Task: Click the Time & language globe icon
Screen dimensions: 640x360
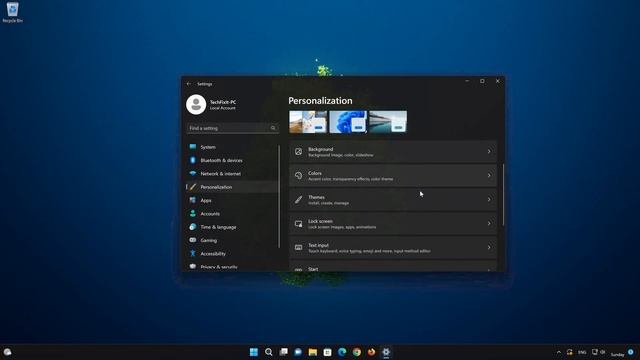Action: pos(193,227)
